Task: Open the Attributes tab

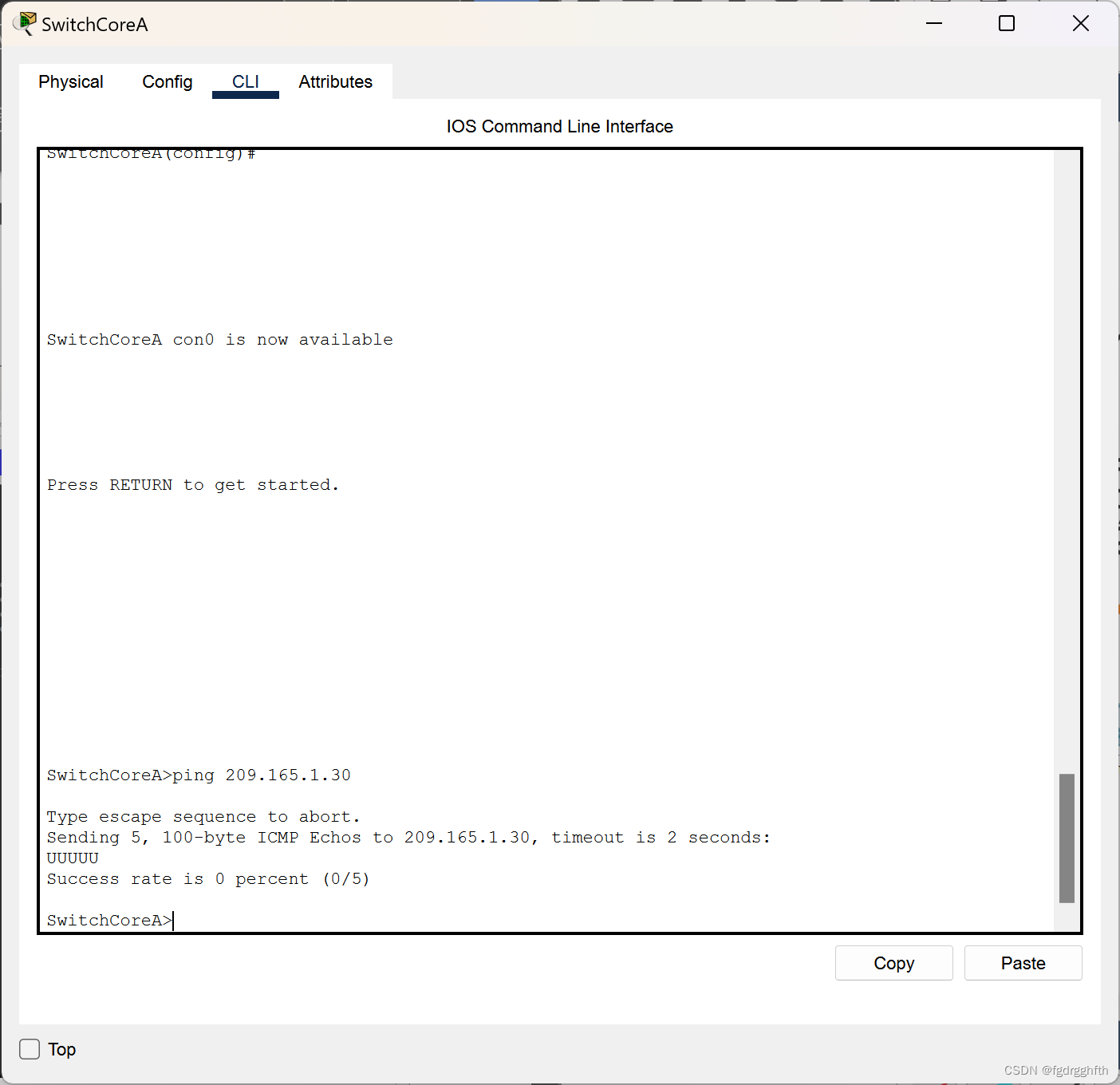Action: [x=335, y=81]
